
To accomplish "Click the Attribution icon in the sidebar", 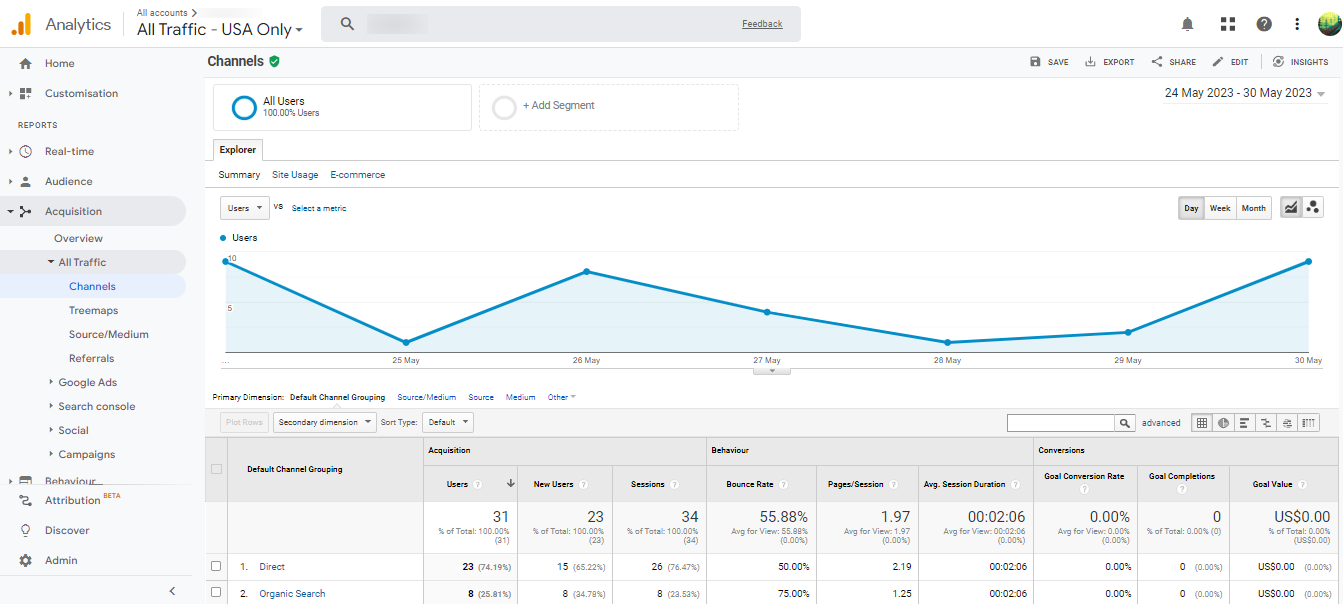I will coord(26,500).
